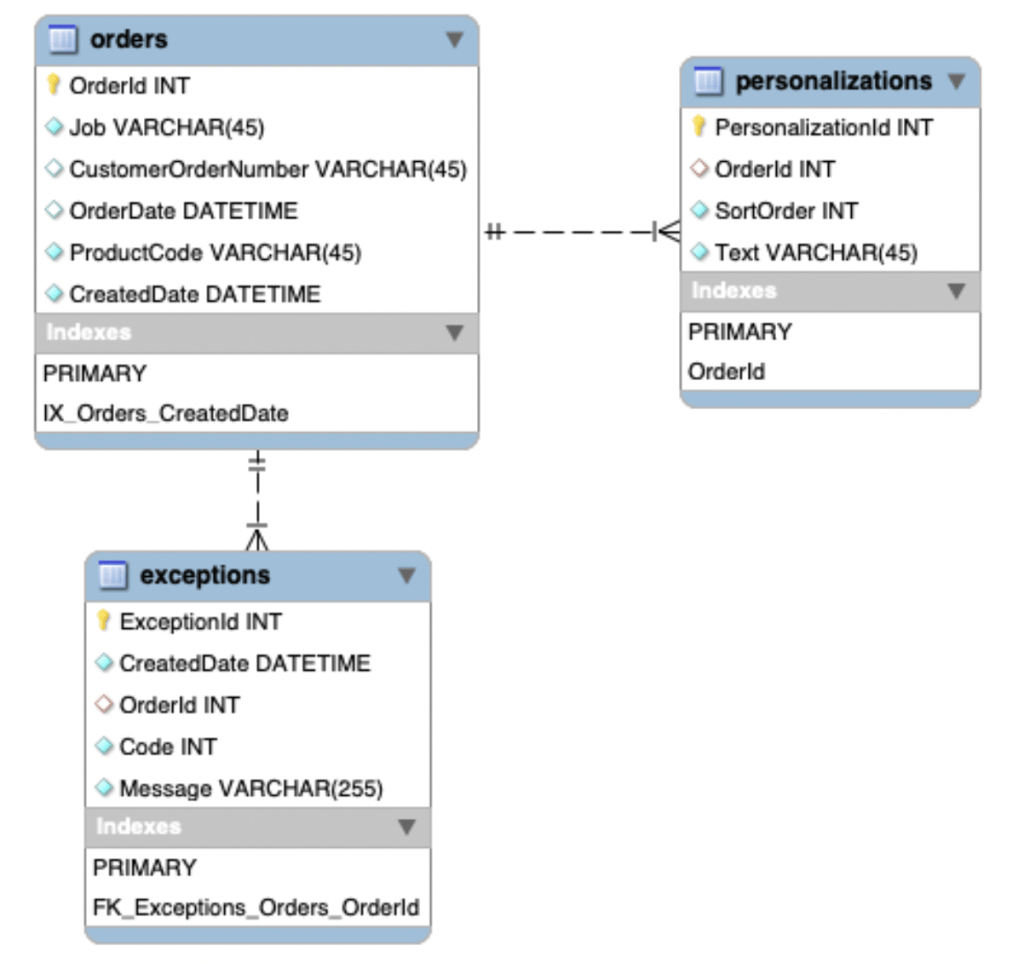Select the Message VARCHAR(255) column
This screenshot has width=1024, height=963.
pyautogui.click(x=257, y=789)
